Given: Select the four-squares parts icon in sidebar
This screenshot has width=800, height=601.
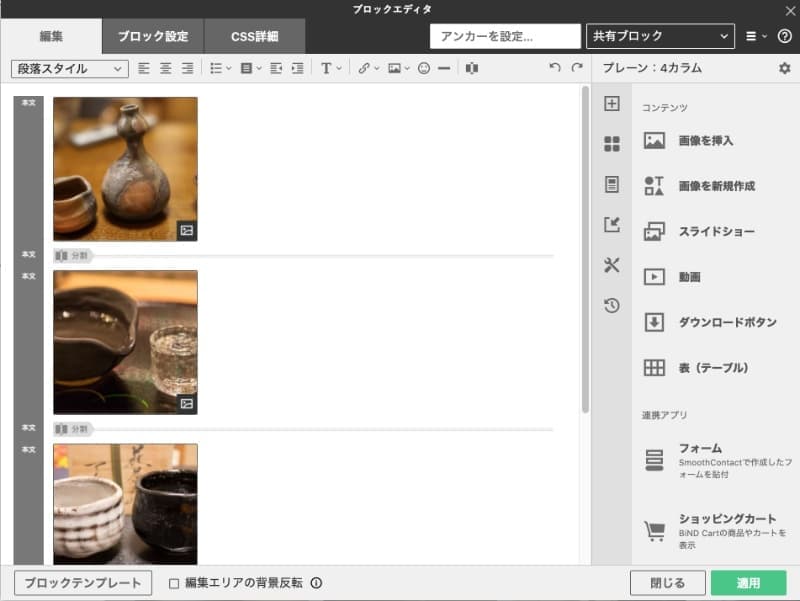Looking at the screenshot, I should (612, 144).
